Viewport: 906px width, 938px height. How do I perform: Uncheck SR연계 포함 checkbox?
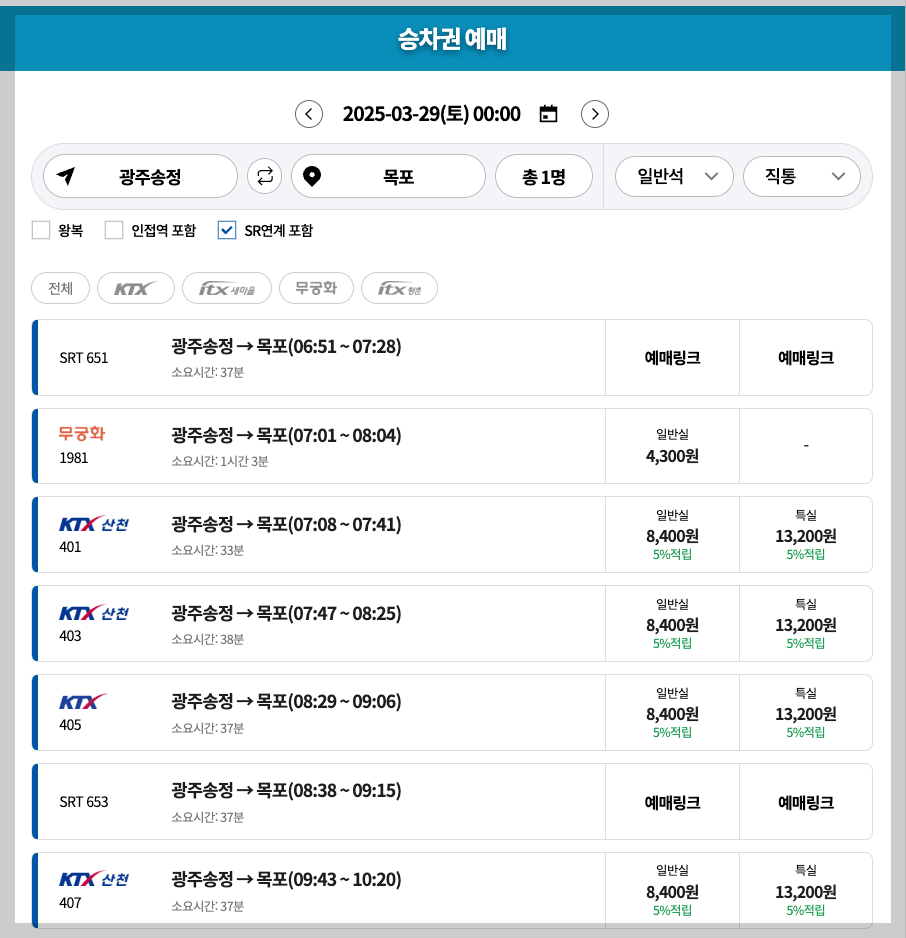point(227,230)
